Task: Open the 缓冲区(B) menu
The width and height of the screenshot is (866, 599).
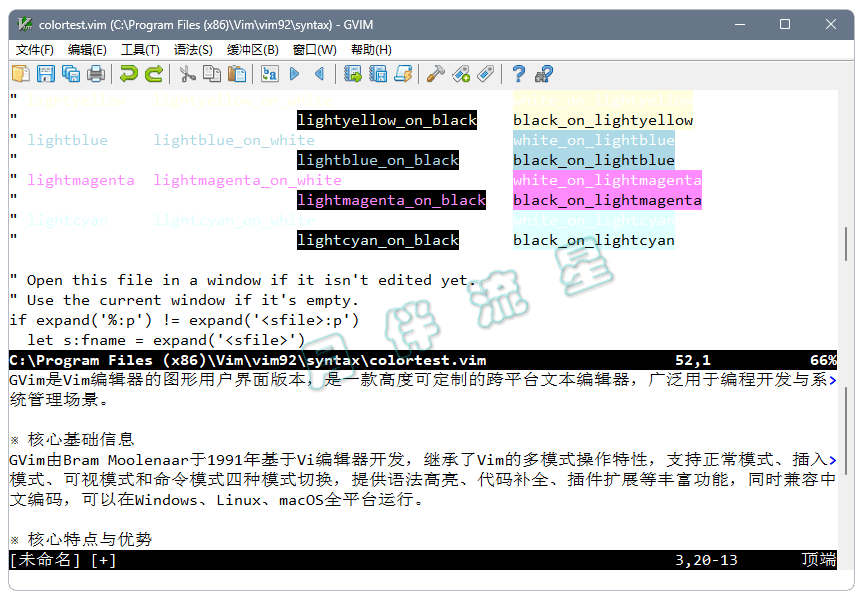Action: click(253, 50)
